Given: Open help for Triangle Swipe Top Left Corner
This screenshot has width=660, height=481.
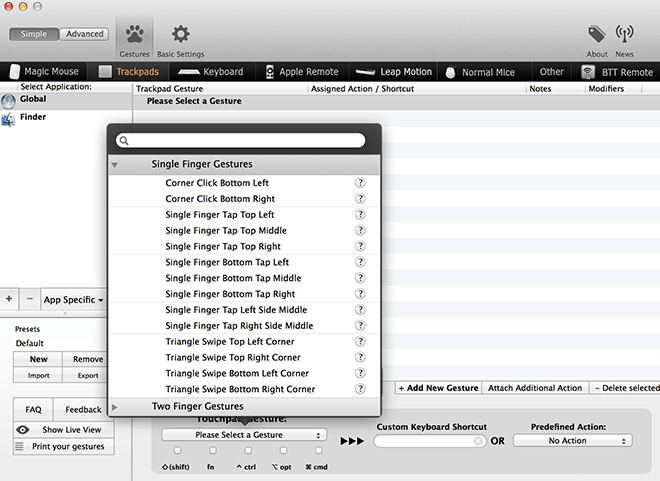Looking at the screenshot, I should [360, 341].
